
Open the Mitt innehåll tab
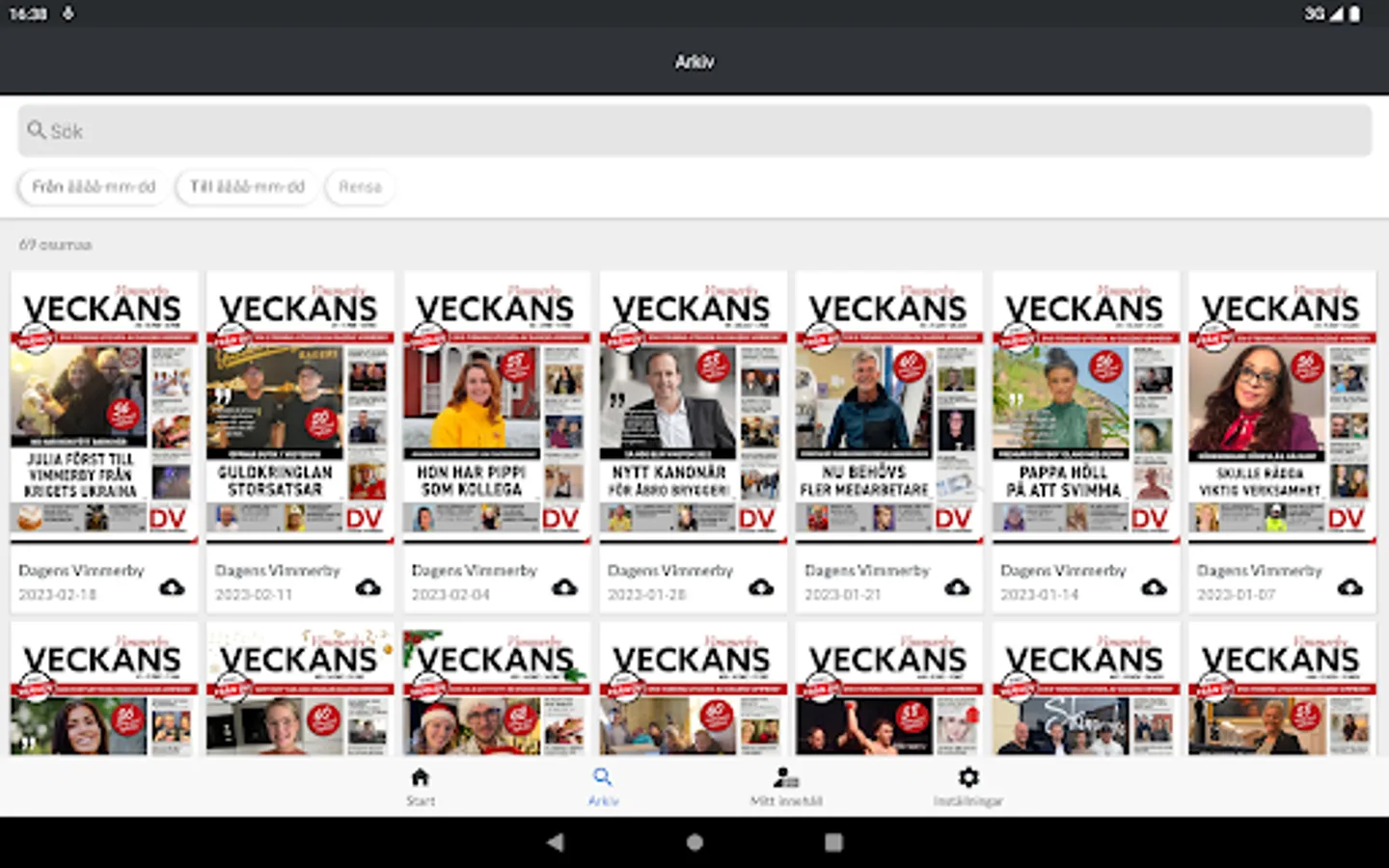click(x=786, y=787)
